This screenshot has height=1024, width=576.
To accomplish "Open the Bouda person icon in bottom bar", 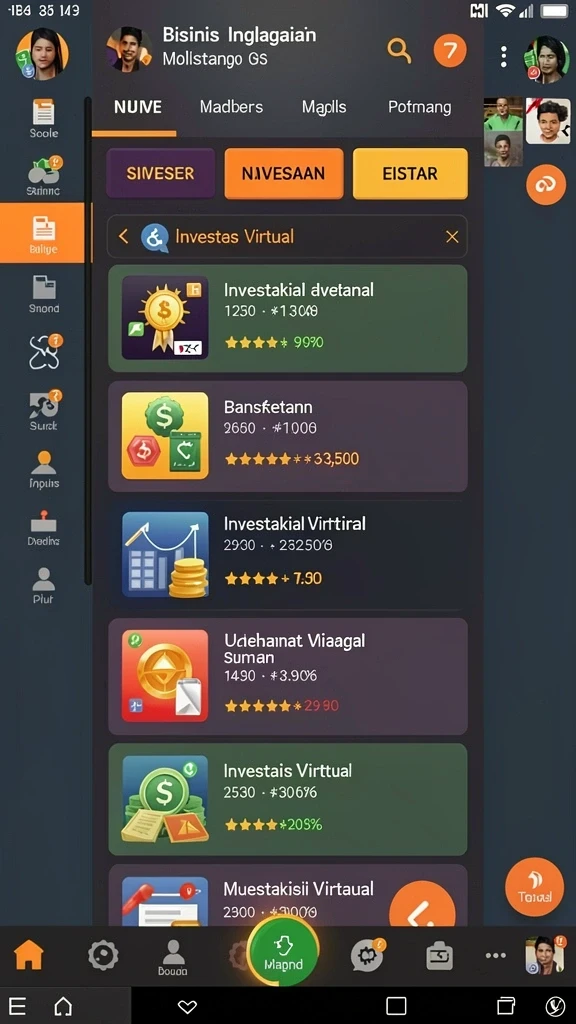I will tap(173, 957).
